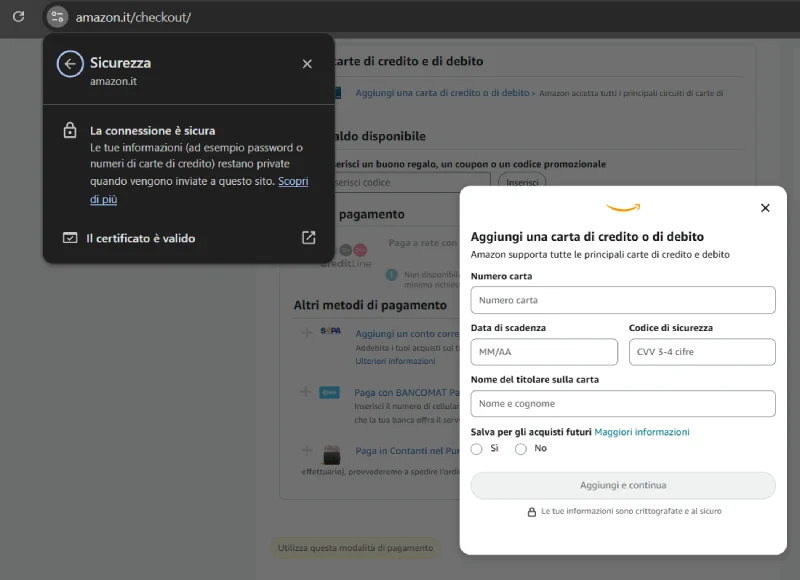Click the certificate external-link toggle icon
Viewport: 800px width, 580px height.
(308, 238)
